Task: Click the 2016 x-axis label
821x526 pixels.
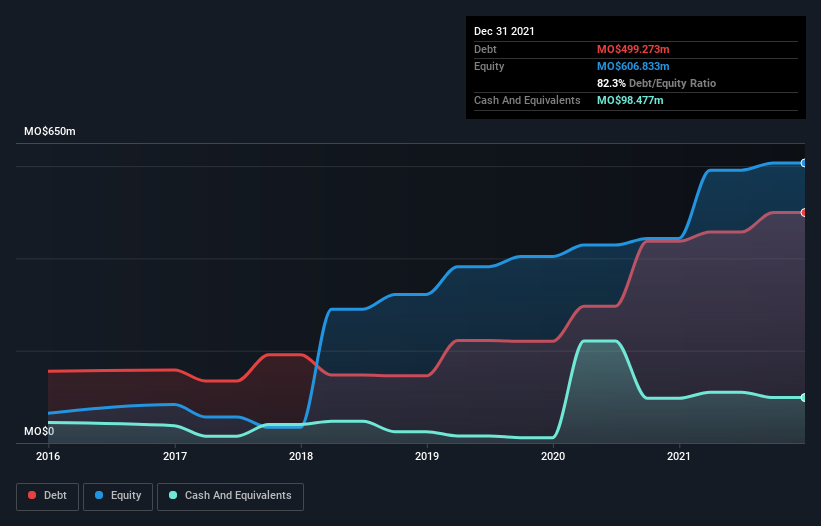Action: [x=48, y=456]
